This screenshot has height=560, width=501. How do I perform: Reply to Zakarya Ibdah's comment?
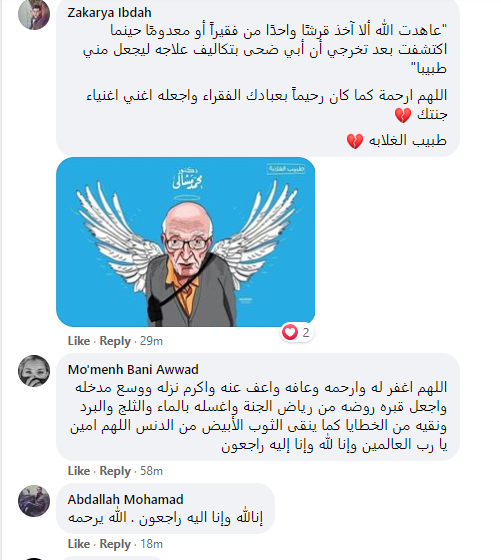click(115, 341)
